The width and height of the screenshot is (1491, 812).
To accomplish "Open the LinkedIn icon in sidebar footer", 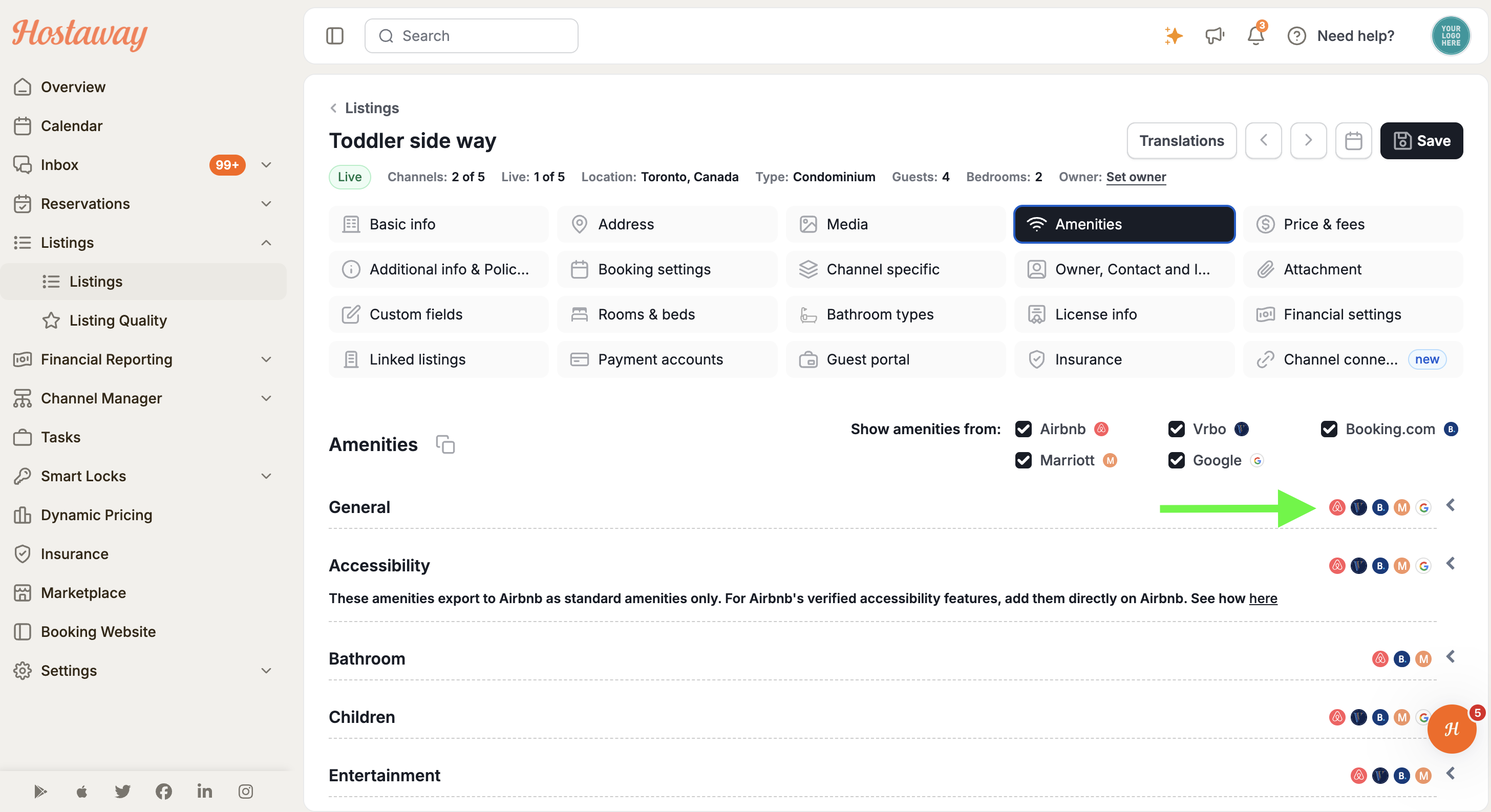I will pyautogui.click(x=204, y=791).
